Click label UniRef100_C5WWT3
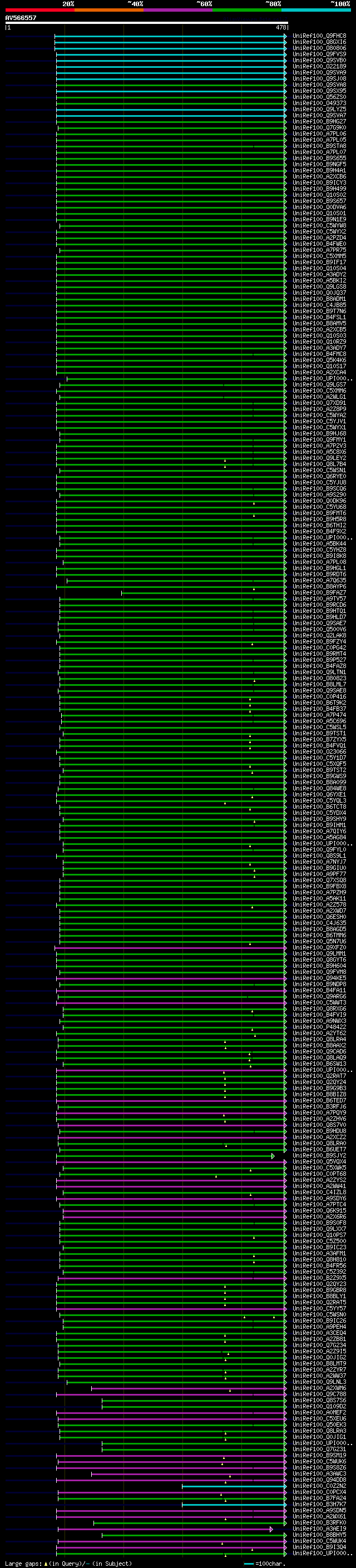 coord(319,1002)
